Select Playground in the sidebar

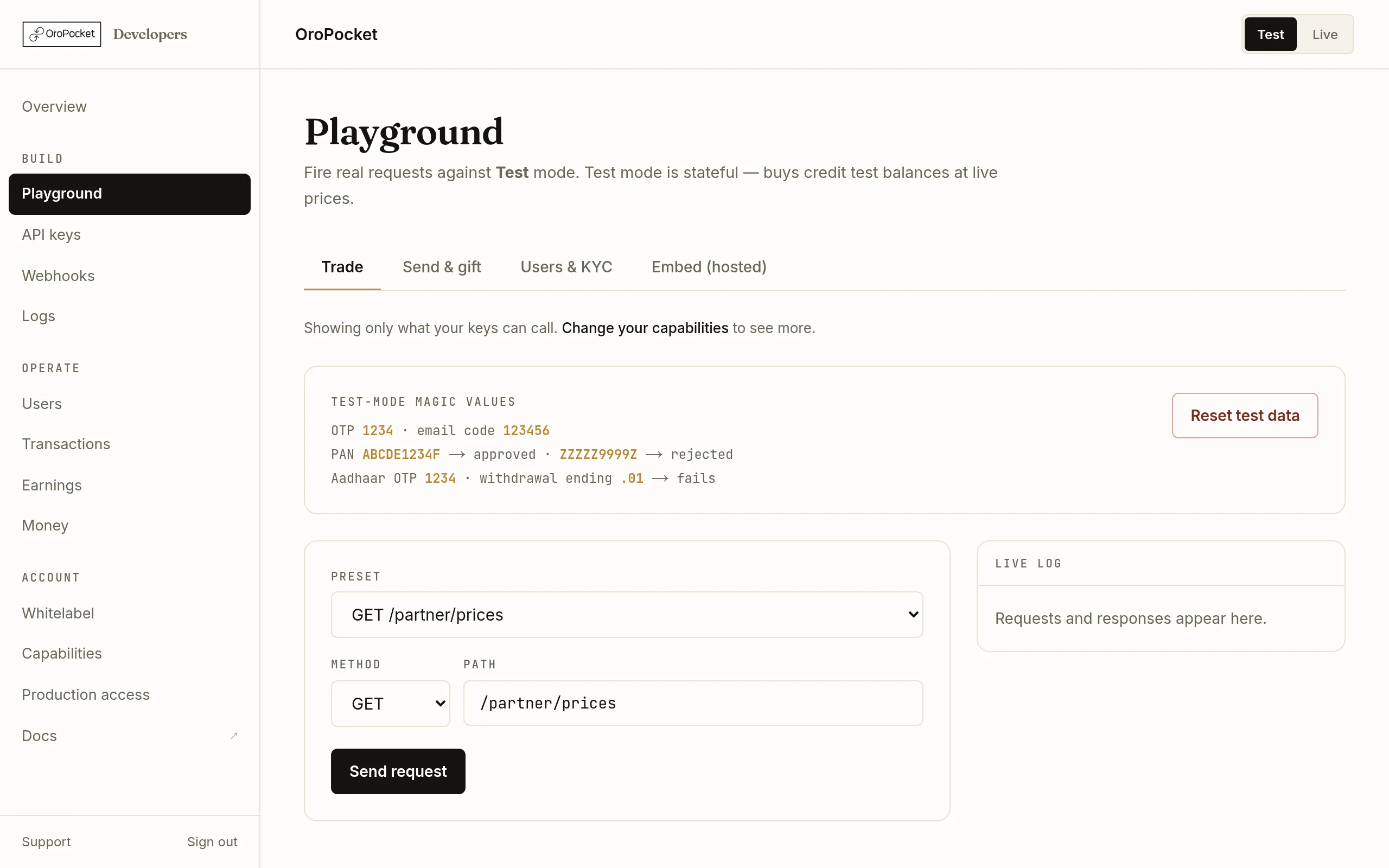130,194
